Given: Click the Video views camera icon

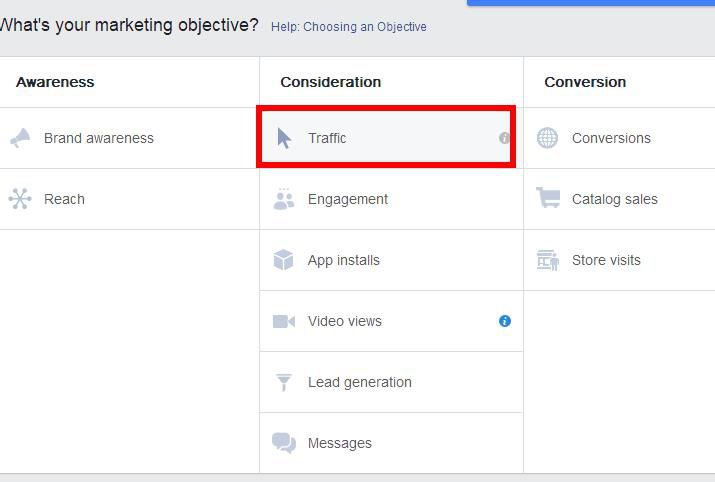Looking at the screenshot, I should point(284,321).
